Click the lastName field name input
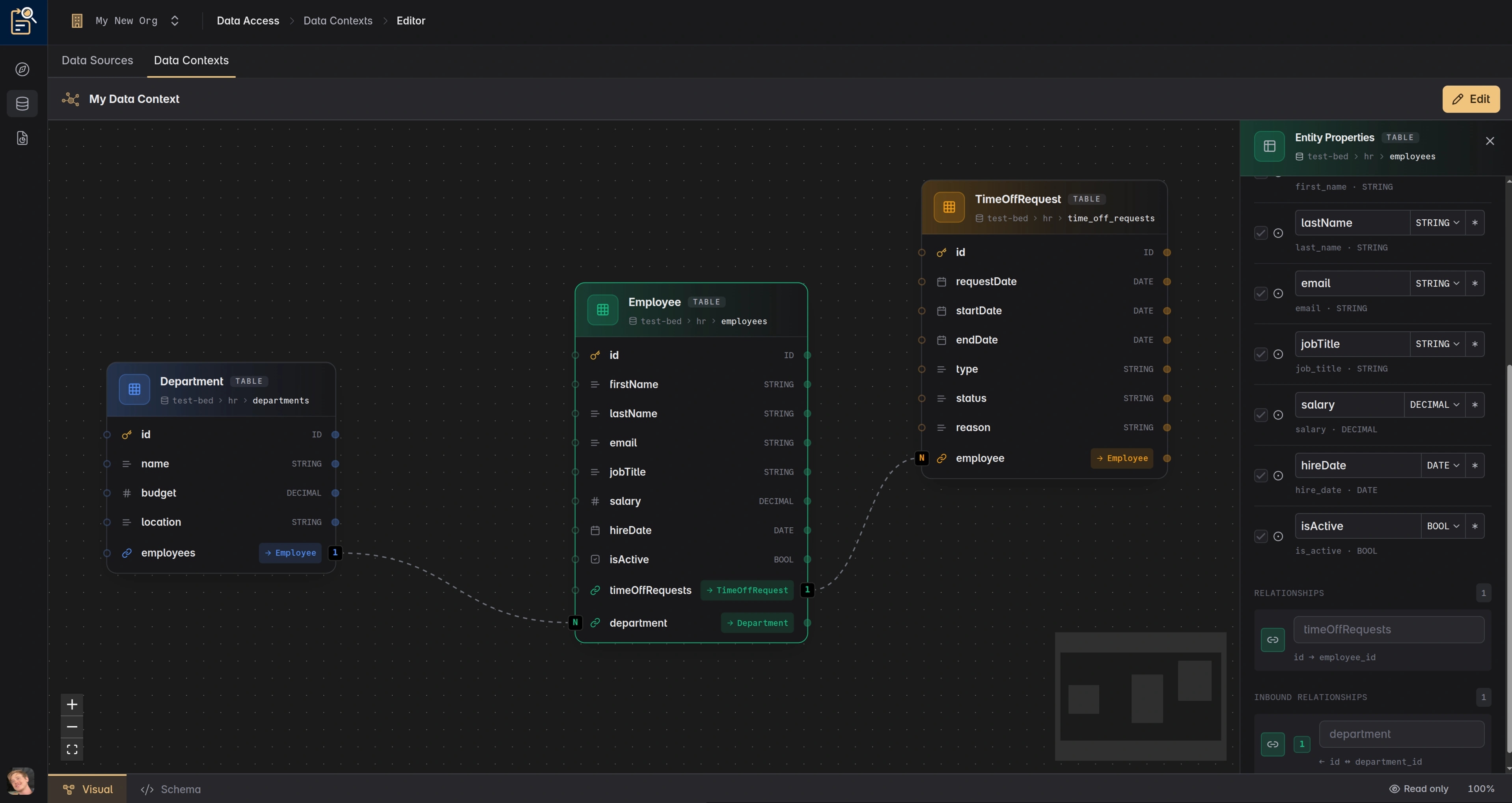 tap(1352, 223)
